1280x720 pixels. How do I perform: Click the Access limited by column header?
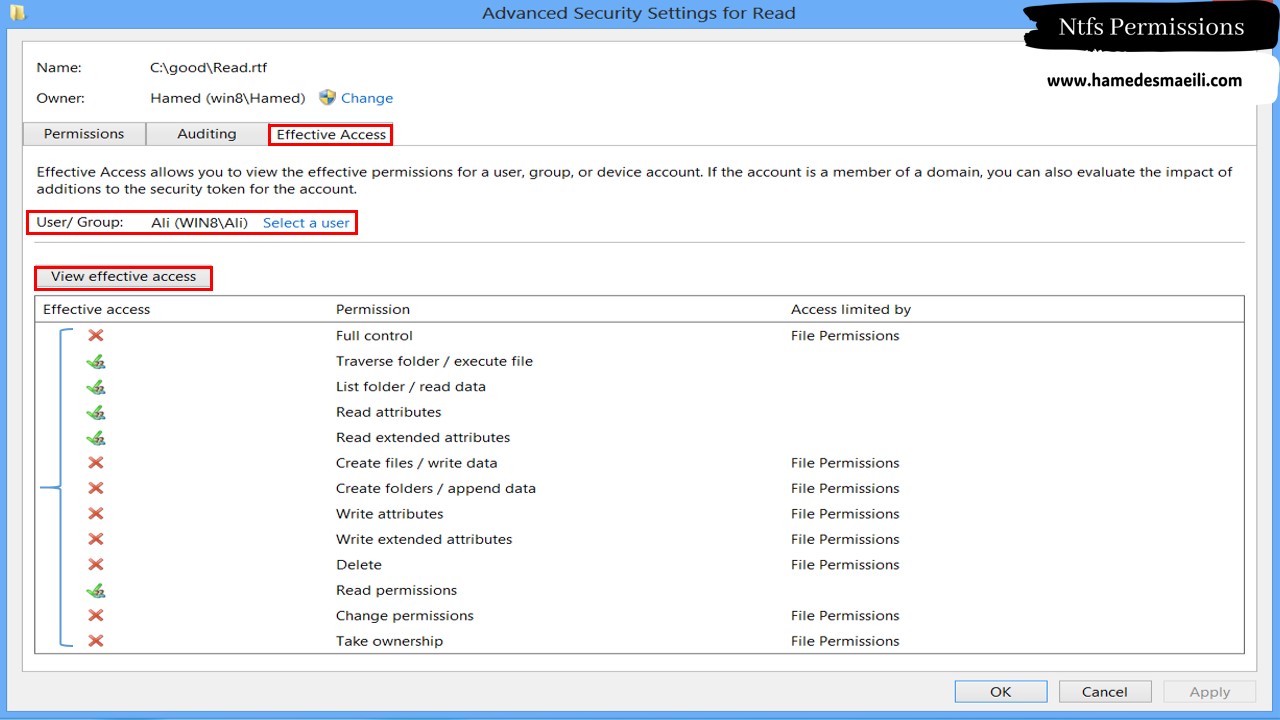[x=851, y=310]
